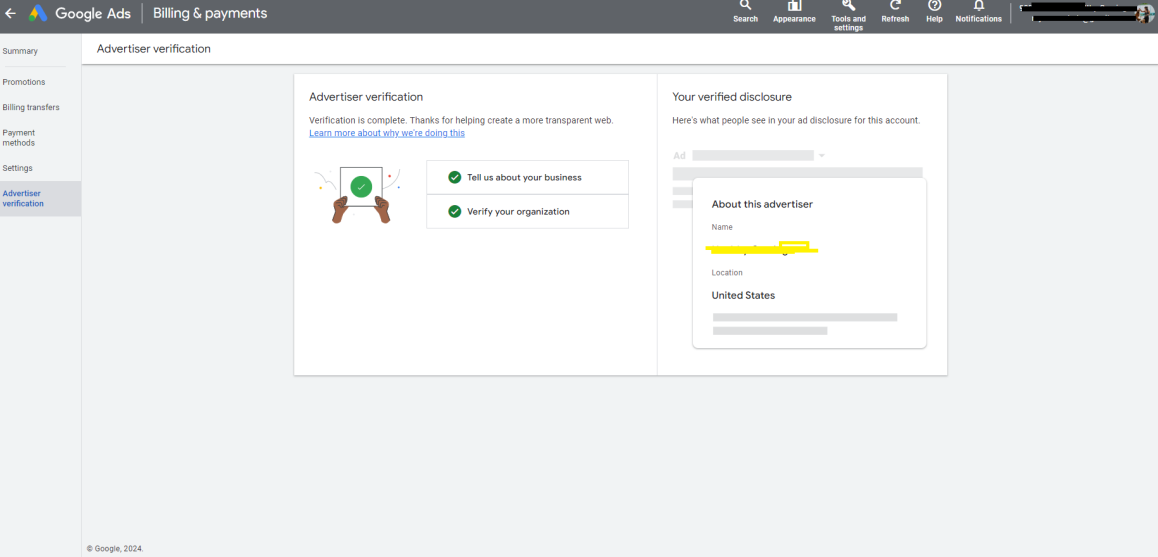
Task: Click the back arrow icon
Action: [x=10, y=13]
